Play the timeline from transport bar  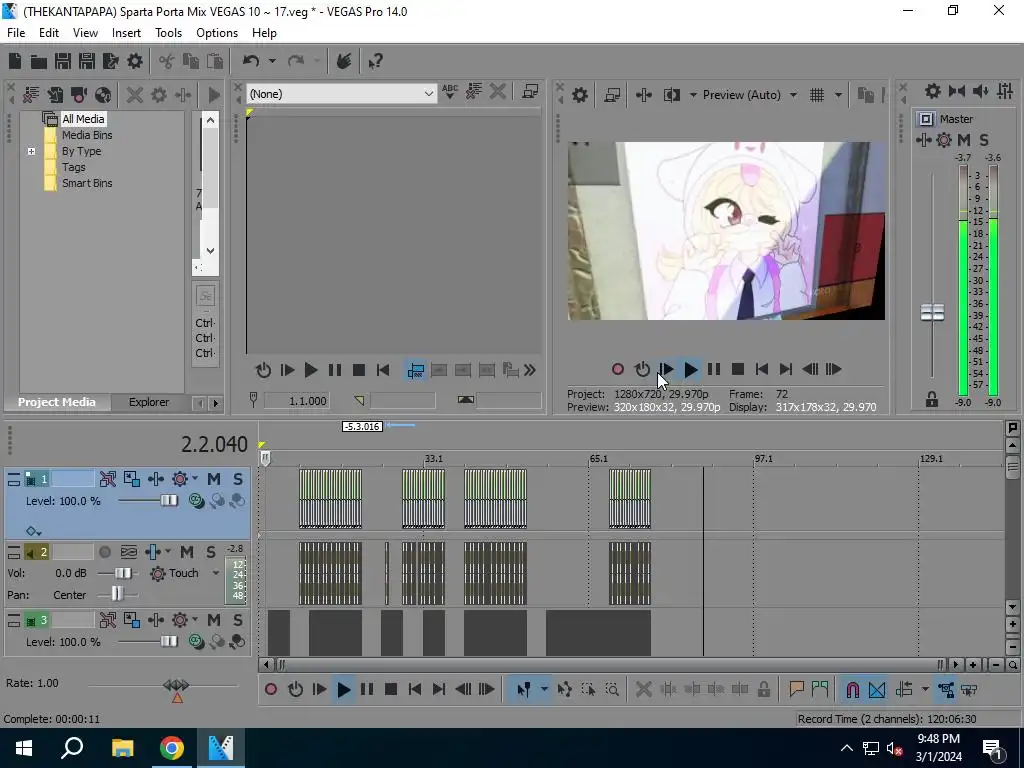[344, 690]
